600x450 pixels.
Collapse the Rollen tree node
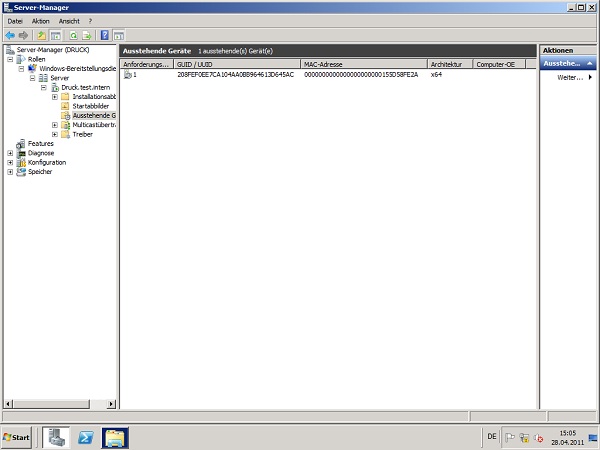[x=10, y=59]
